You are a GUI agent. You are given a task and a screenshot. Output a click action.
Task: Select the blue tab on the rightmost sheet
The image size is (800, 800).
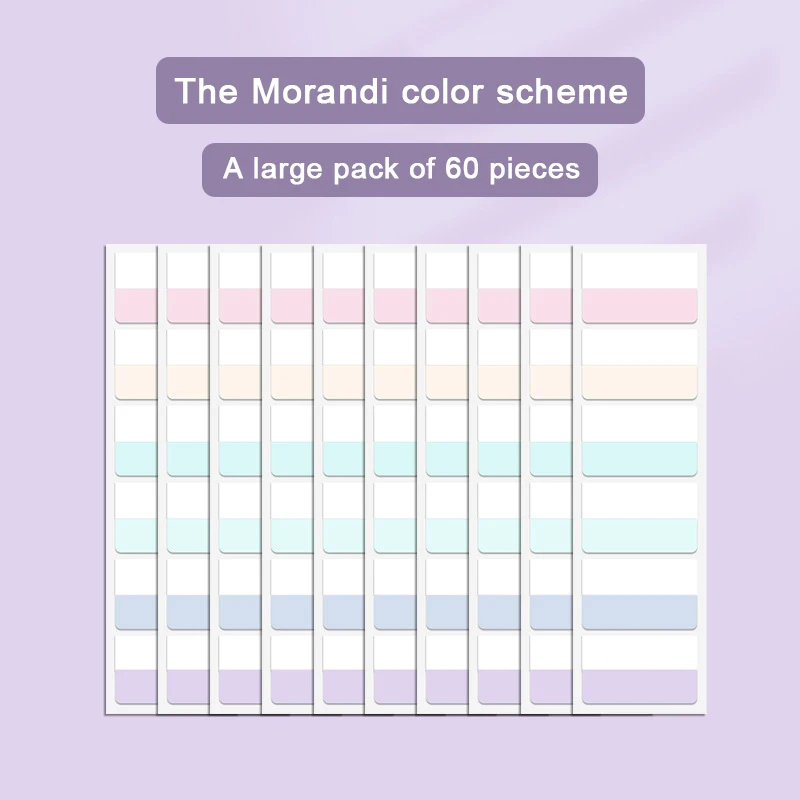click(x=639, y=611)
